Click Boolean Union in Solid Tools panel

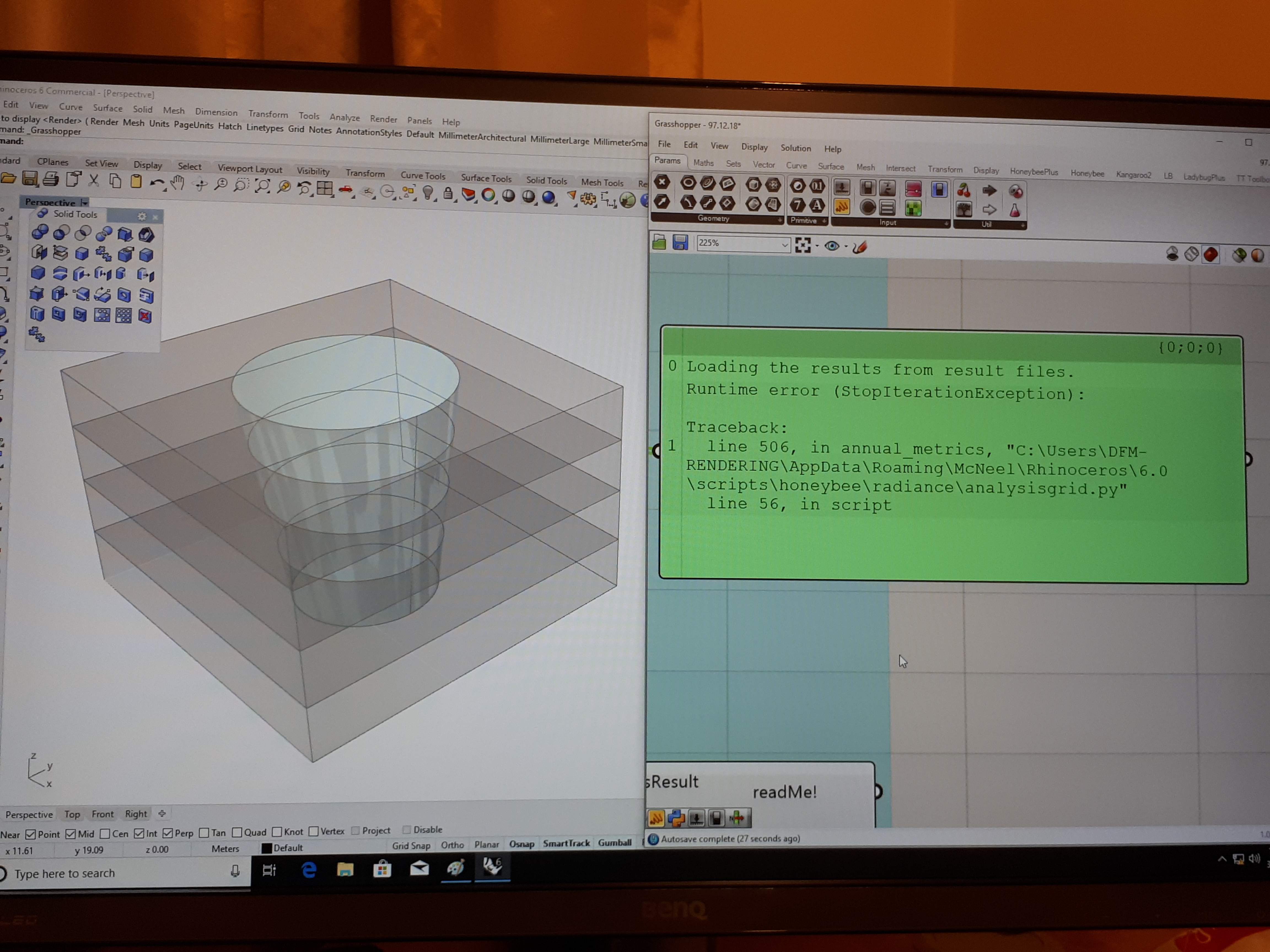(40, 232)
